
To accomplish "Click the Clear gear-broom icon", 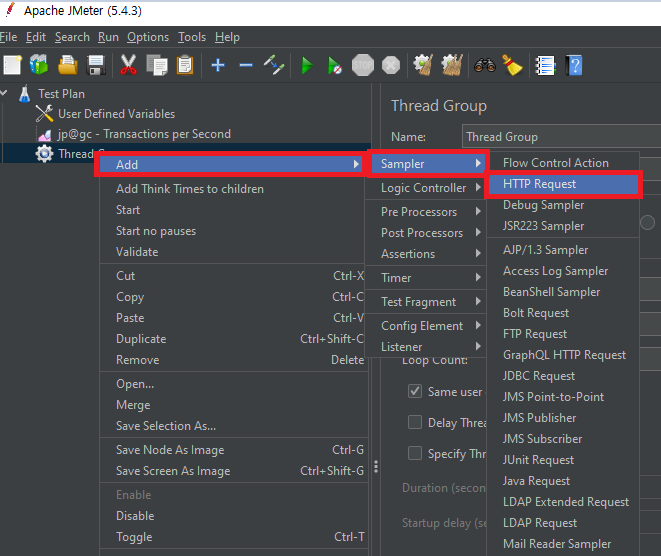I will pos(423,65).
